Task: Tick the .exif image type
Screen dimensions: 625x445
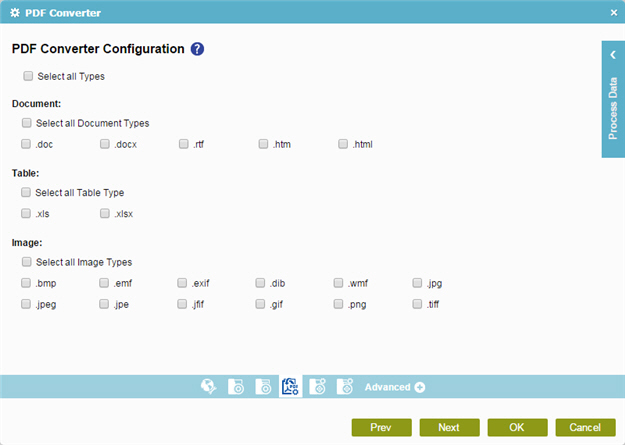Action: 182,283
